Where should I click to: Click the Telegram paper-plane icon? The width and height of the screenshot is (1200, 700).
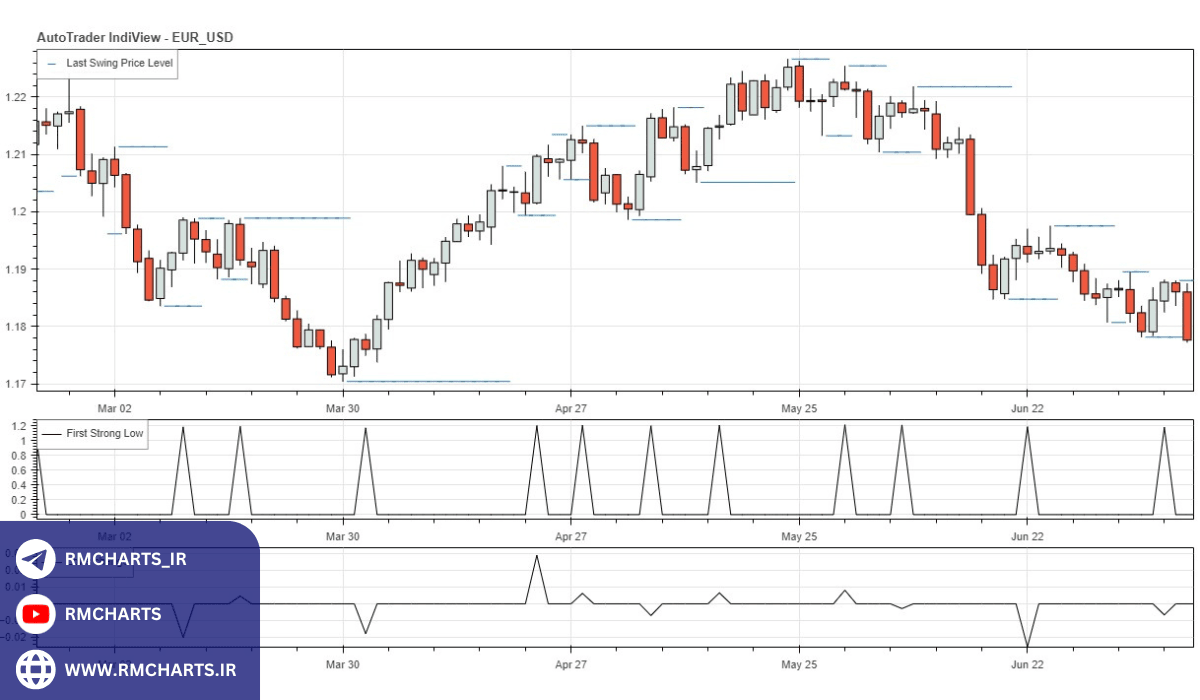click(x=36, y=559)
